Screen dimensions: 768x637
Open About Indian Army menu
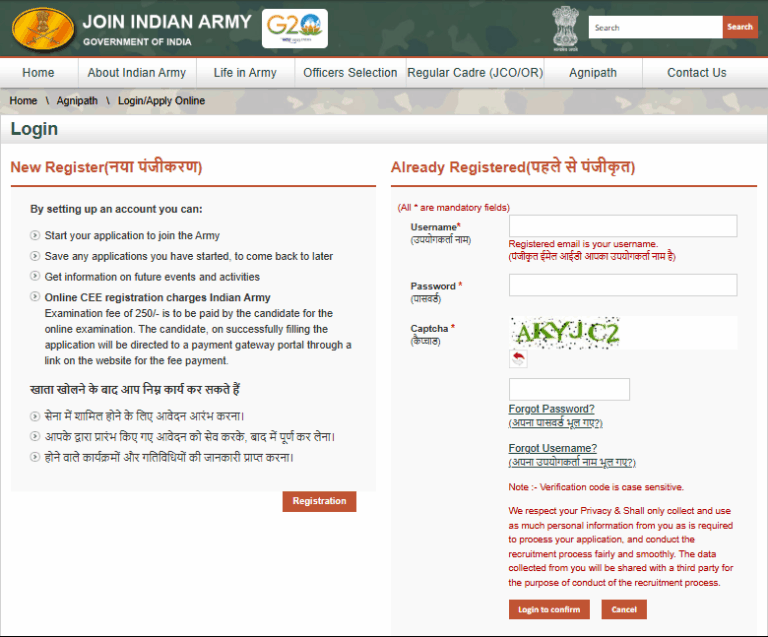click(x=136, y=73)
